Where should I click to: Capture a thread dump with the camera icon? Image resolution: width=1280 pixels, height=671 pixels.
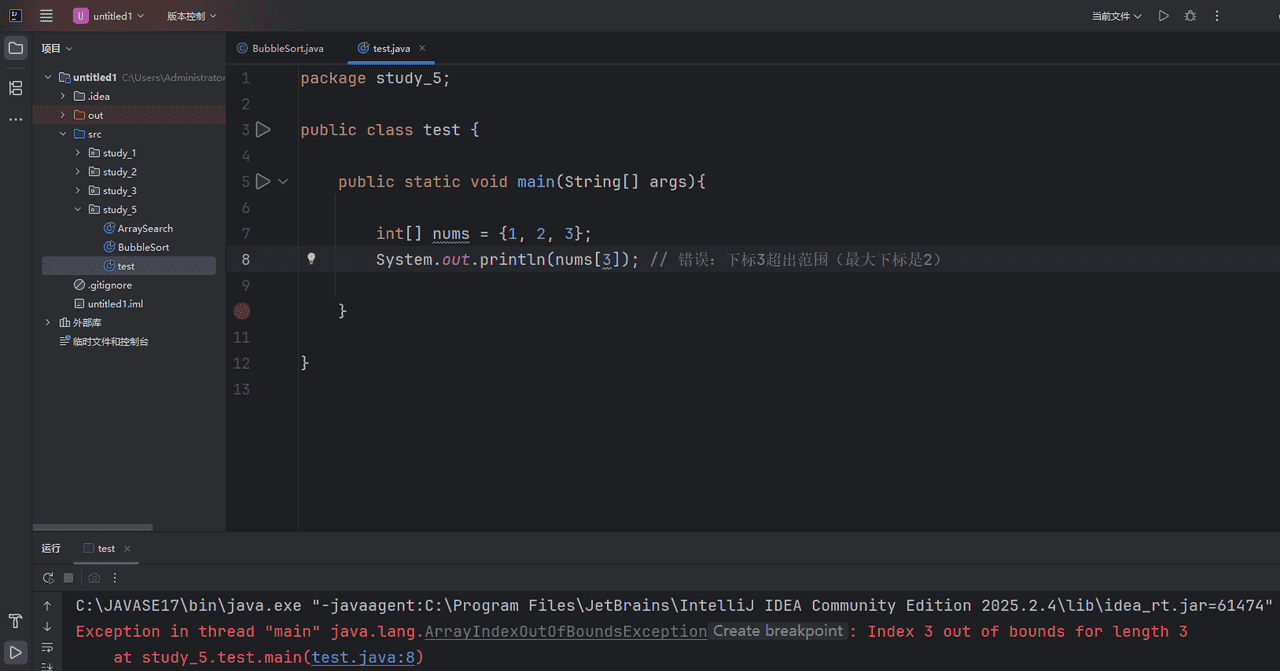(94, 577)
